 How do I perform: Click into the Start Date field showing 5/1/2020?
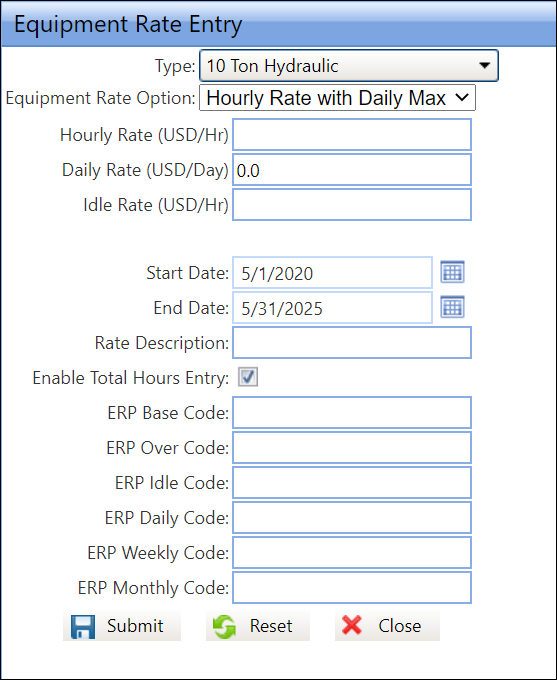[x=332, y=273]
